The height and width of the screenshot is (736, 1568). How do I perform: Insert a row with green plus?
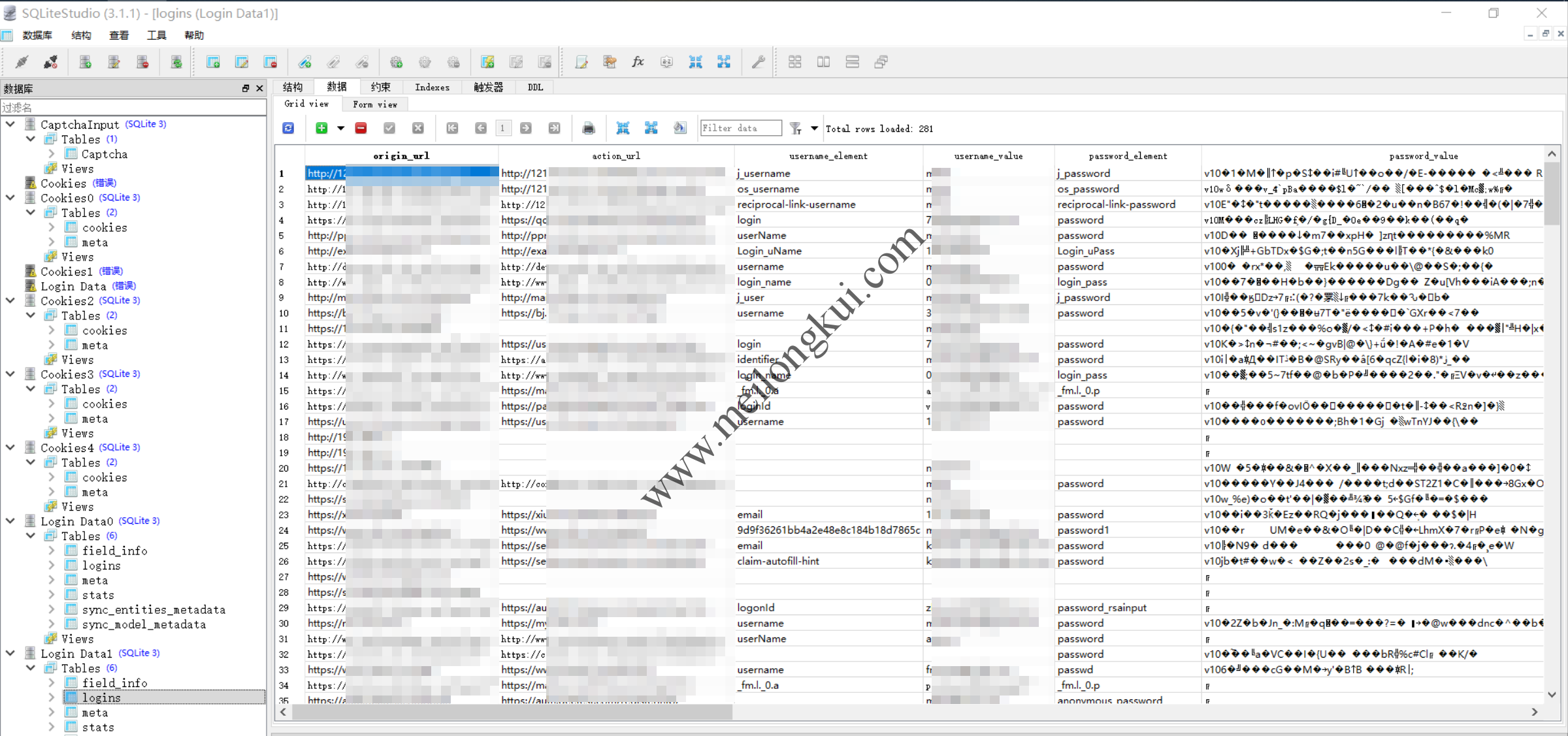coord(321,128)
